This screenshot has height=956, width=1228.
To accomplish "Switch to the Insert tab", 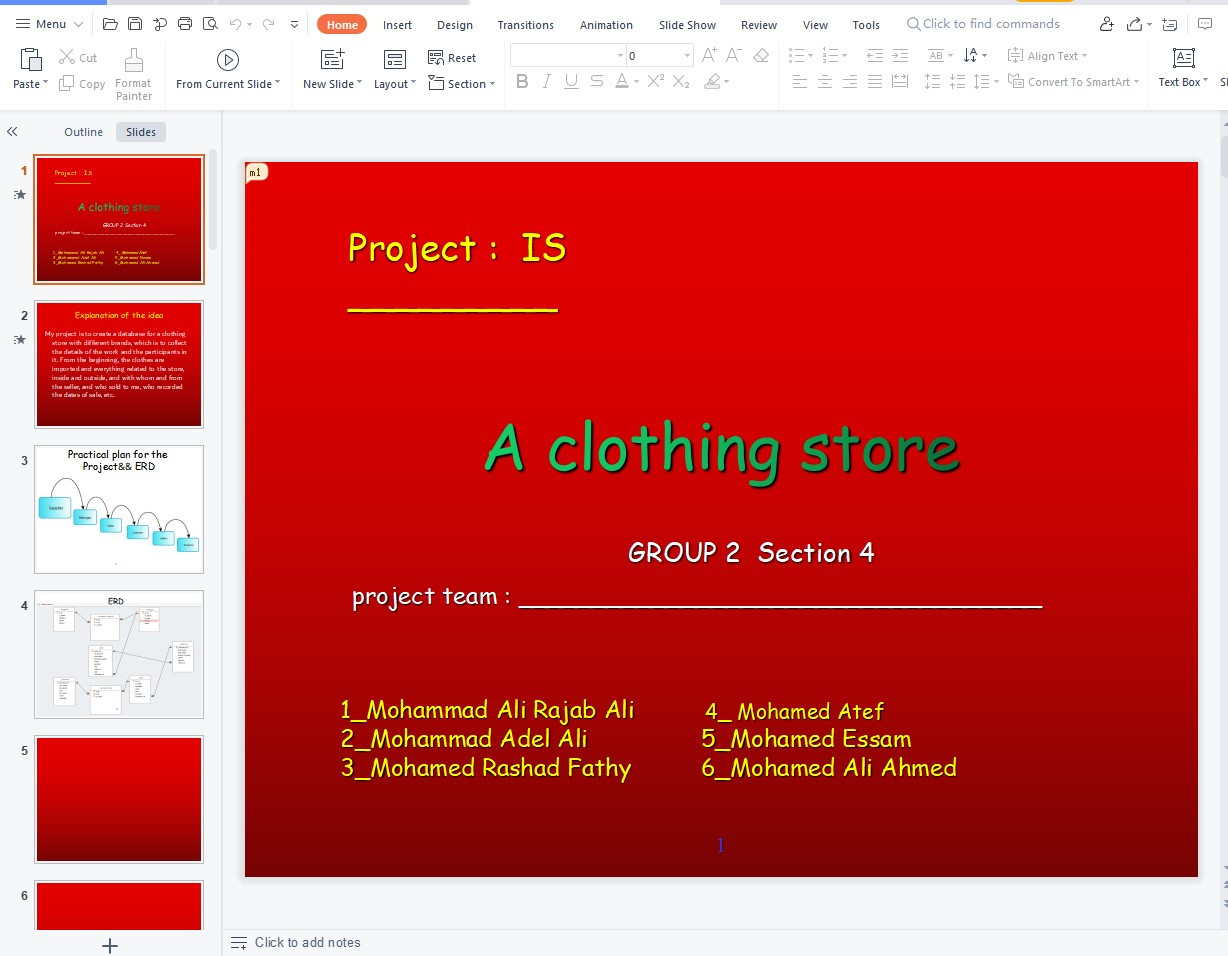I will pyautogui.click(x=397, y=25).
